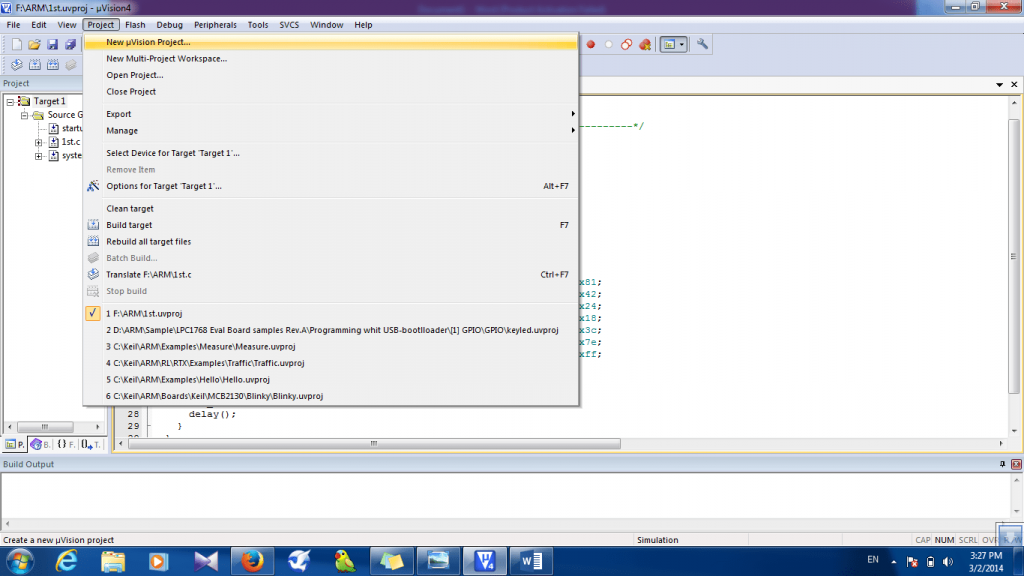
Task: Choose New µVision Project menu item
Action: point(330,42)
